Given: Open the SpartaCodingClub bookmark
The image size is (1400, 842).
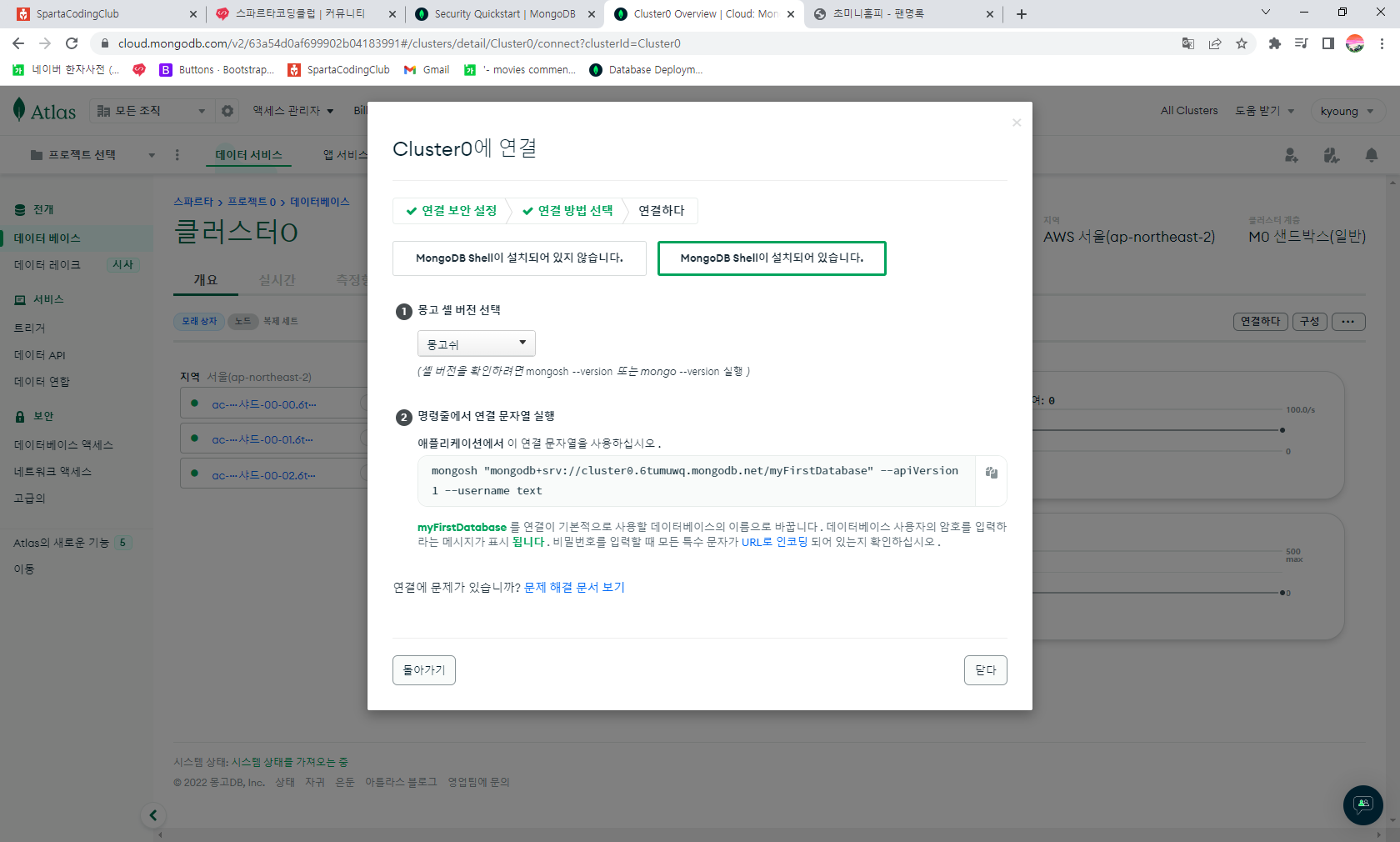Looking at the screenshot, I should 339,70.
